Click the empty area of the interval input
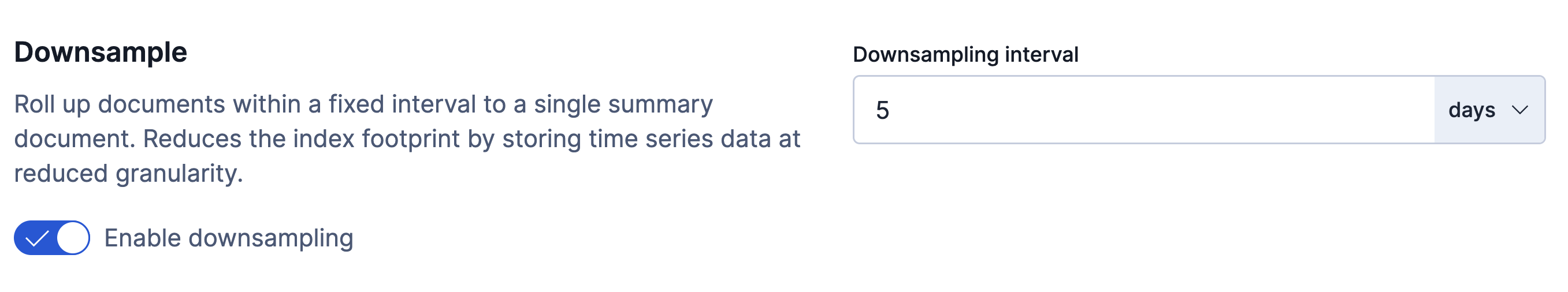This screenshot has height=292, width=1568. [1157, 110]
